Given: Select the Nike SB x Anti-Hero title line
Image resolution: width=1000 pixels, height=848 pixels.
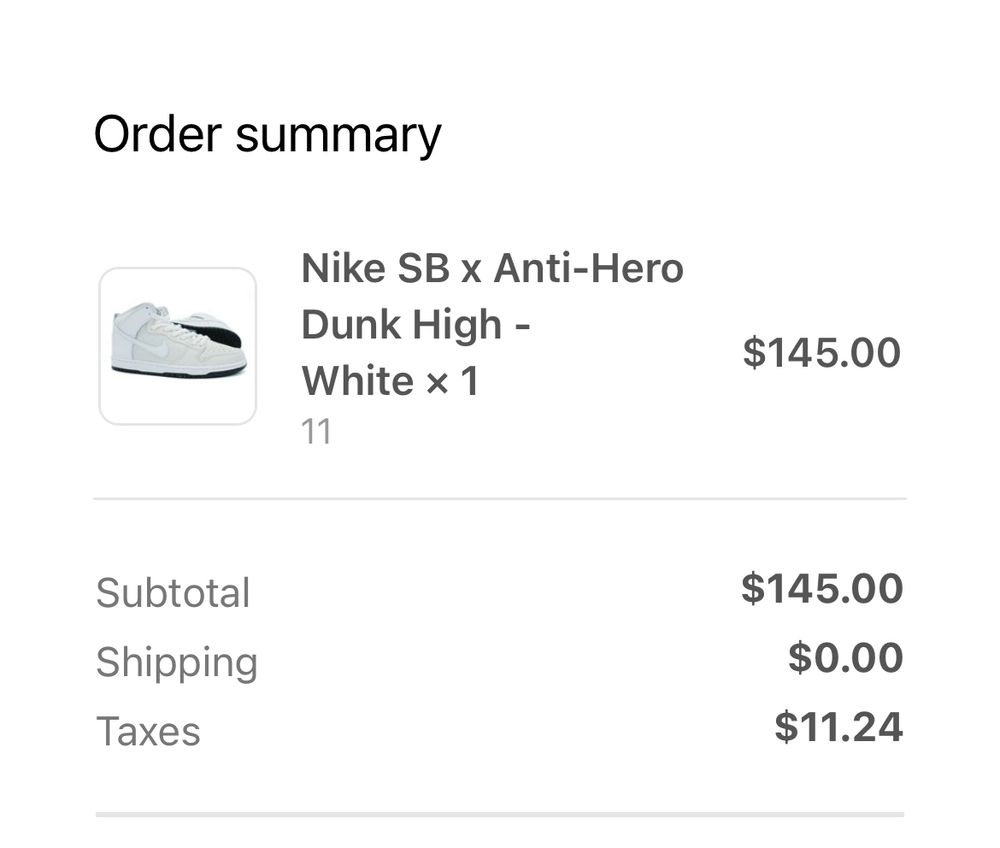Looking at the screenshot, I should [x=492, y=268].
